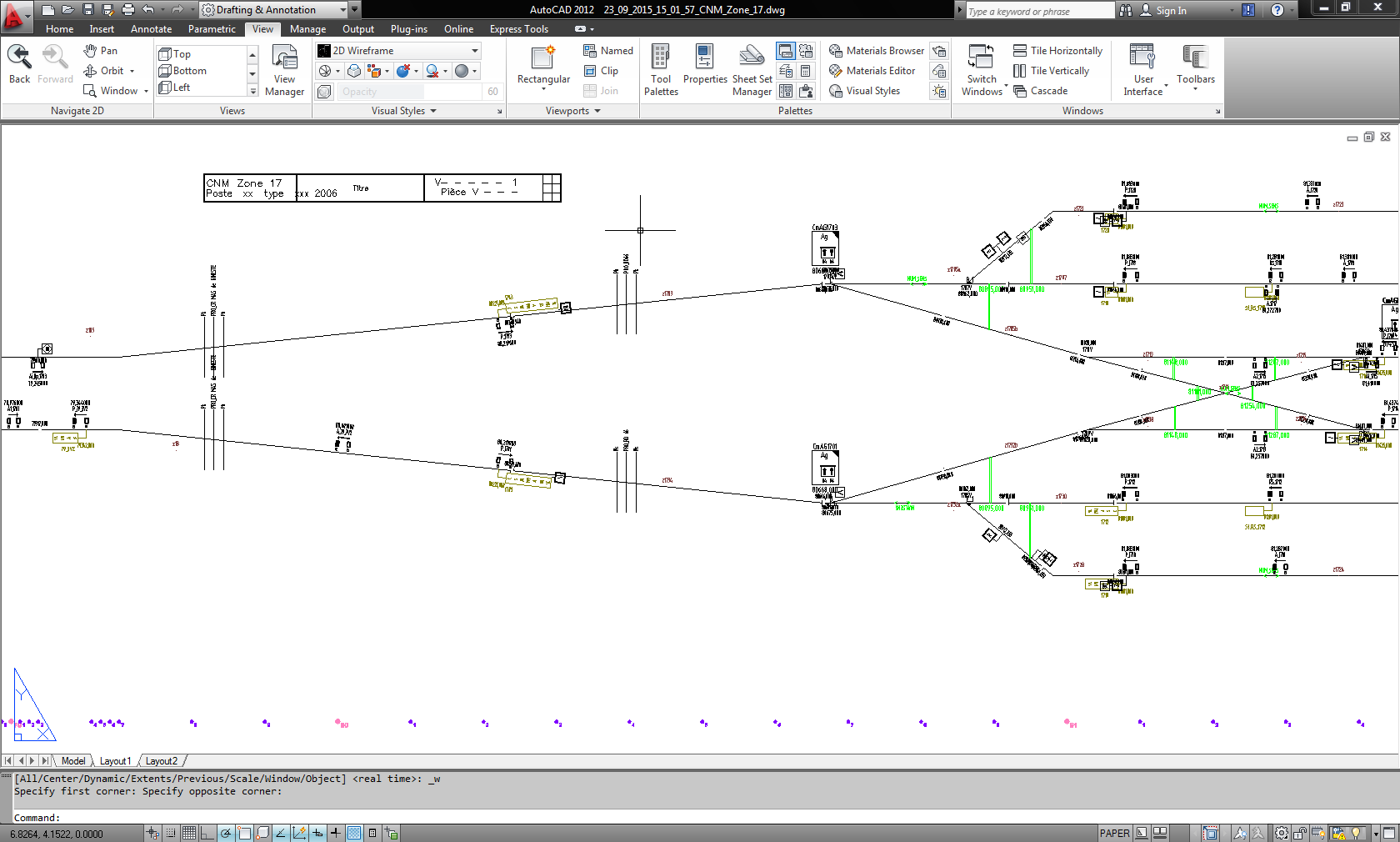Switch to the Annotate ribbon tab
1400x842 pixels.
click(151, 29)
